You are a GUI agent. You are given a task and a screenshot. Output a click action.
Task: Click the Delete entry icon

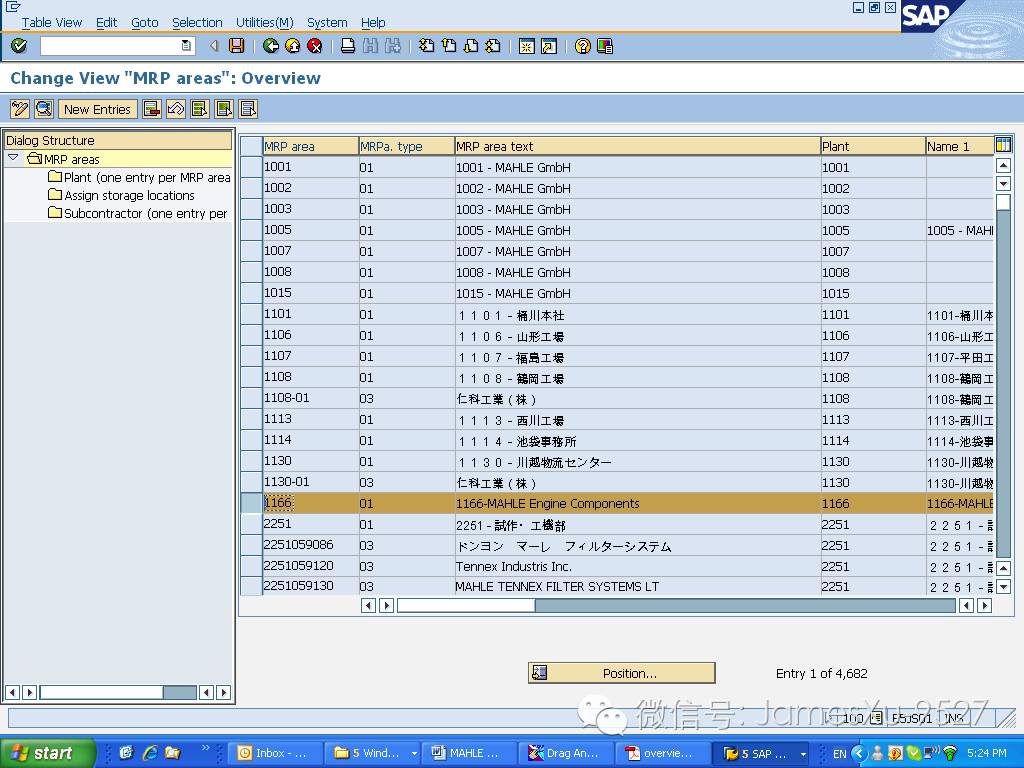(x=152, y=109)
